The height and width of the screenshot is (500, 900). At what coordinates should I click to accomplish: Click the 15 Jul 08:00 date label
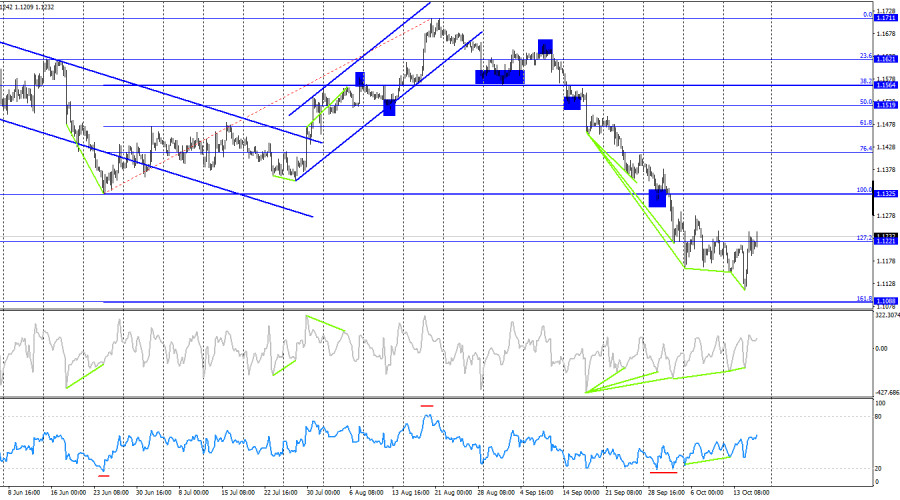(238, 493)
